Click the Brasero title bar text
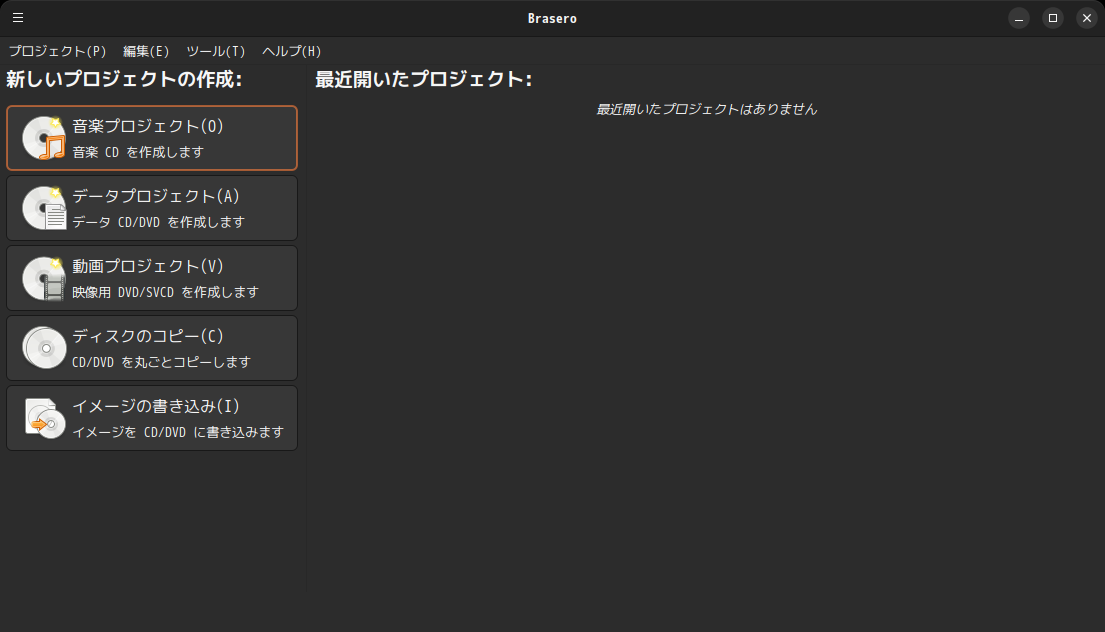The height and width of the screenshot is (632, 1105). [552, 18]
